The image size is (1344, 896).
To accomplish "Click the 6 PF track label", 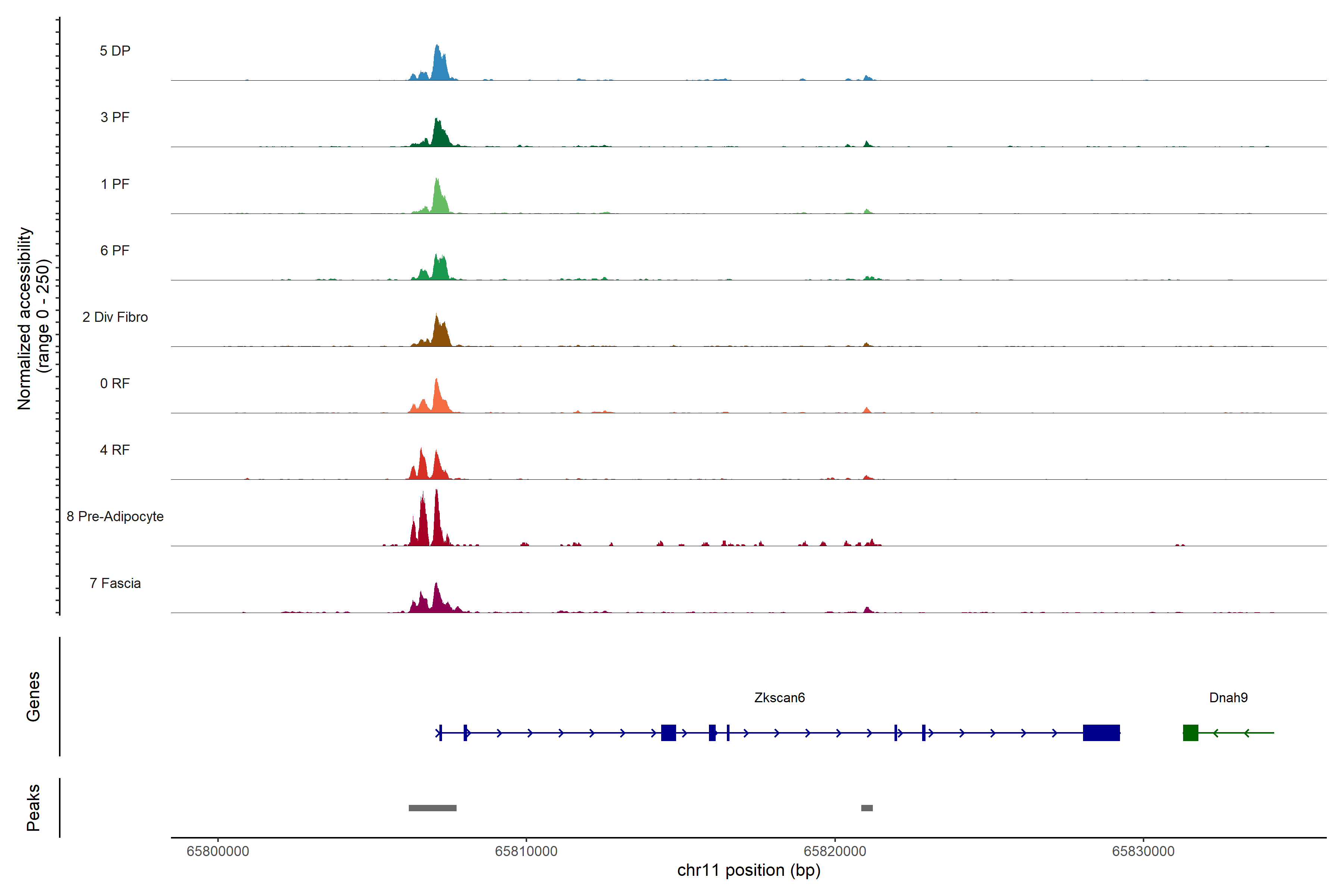I will coord(115,250).
